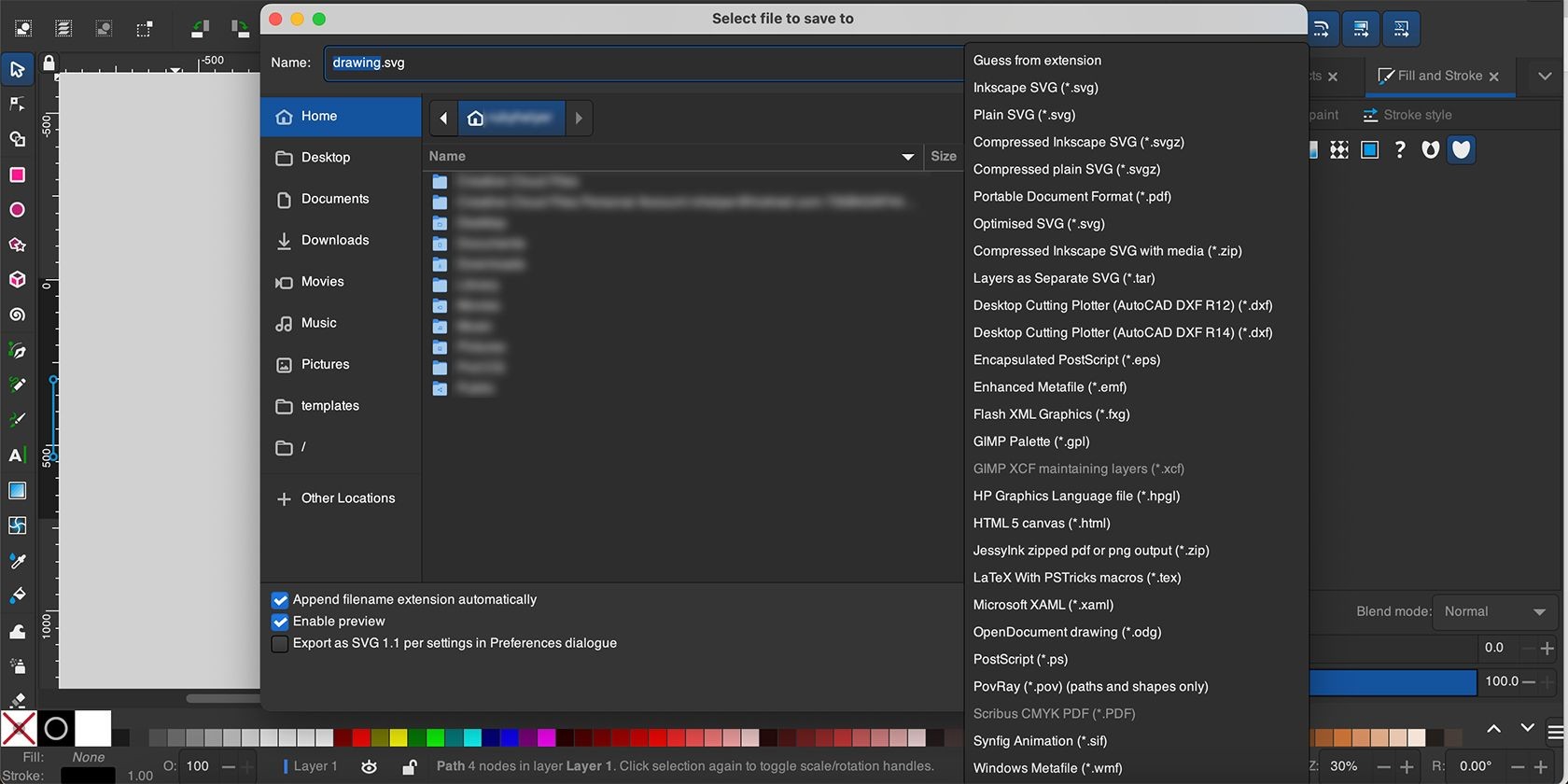Open the Blend mode Normal dropdown
The height and width of the screenshot is (784, 1568).
click(x=1494, y=611)
